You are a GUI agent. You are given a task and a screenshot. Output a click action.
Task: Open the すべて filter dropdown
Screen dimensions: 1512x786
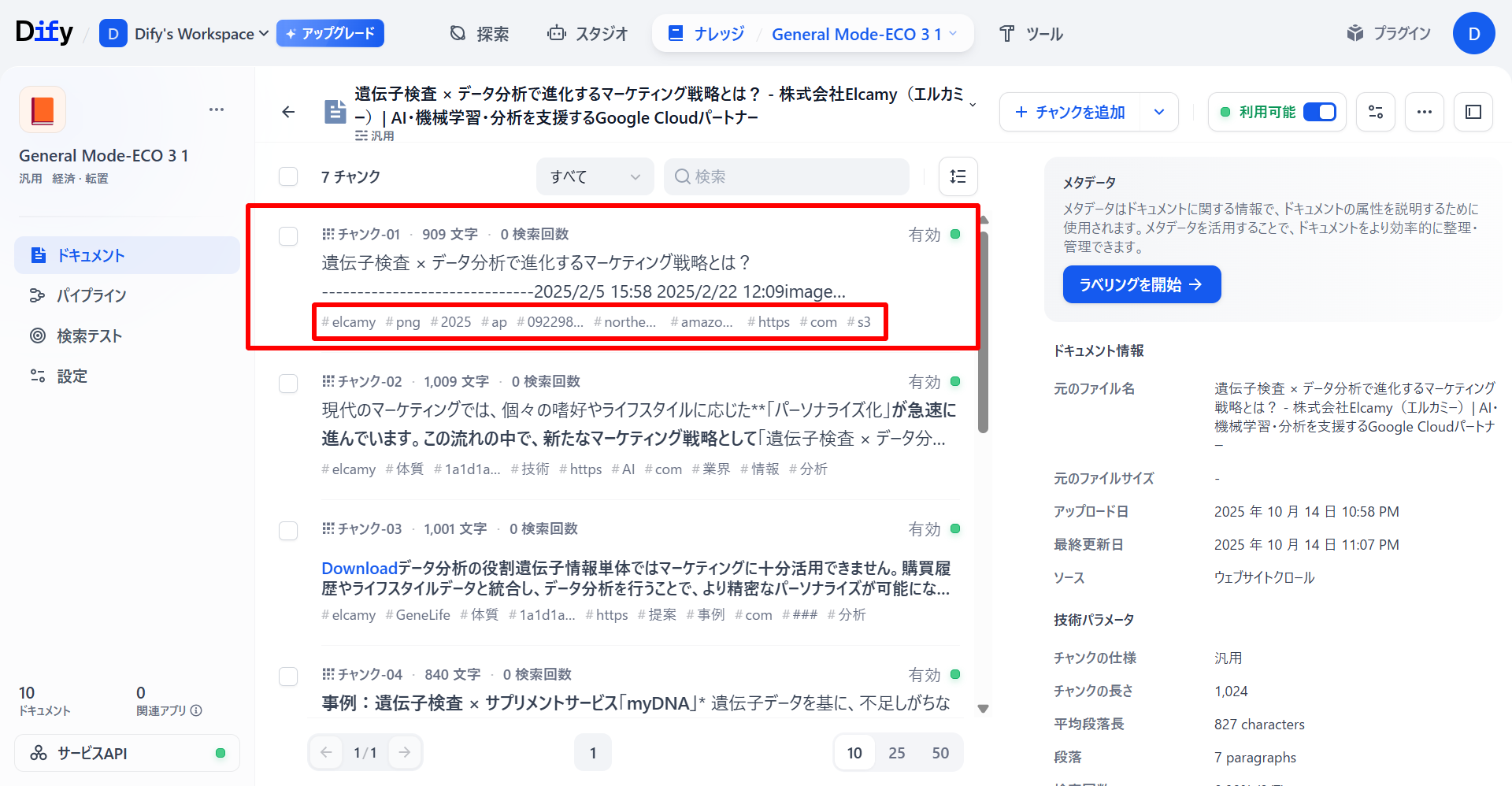pyautogui.click(x=595, y=176)
